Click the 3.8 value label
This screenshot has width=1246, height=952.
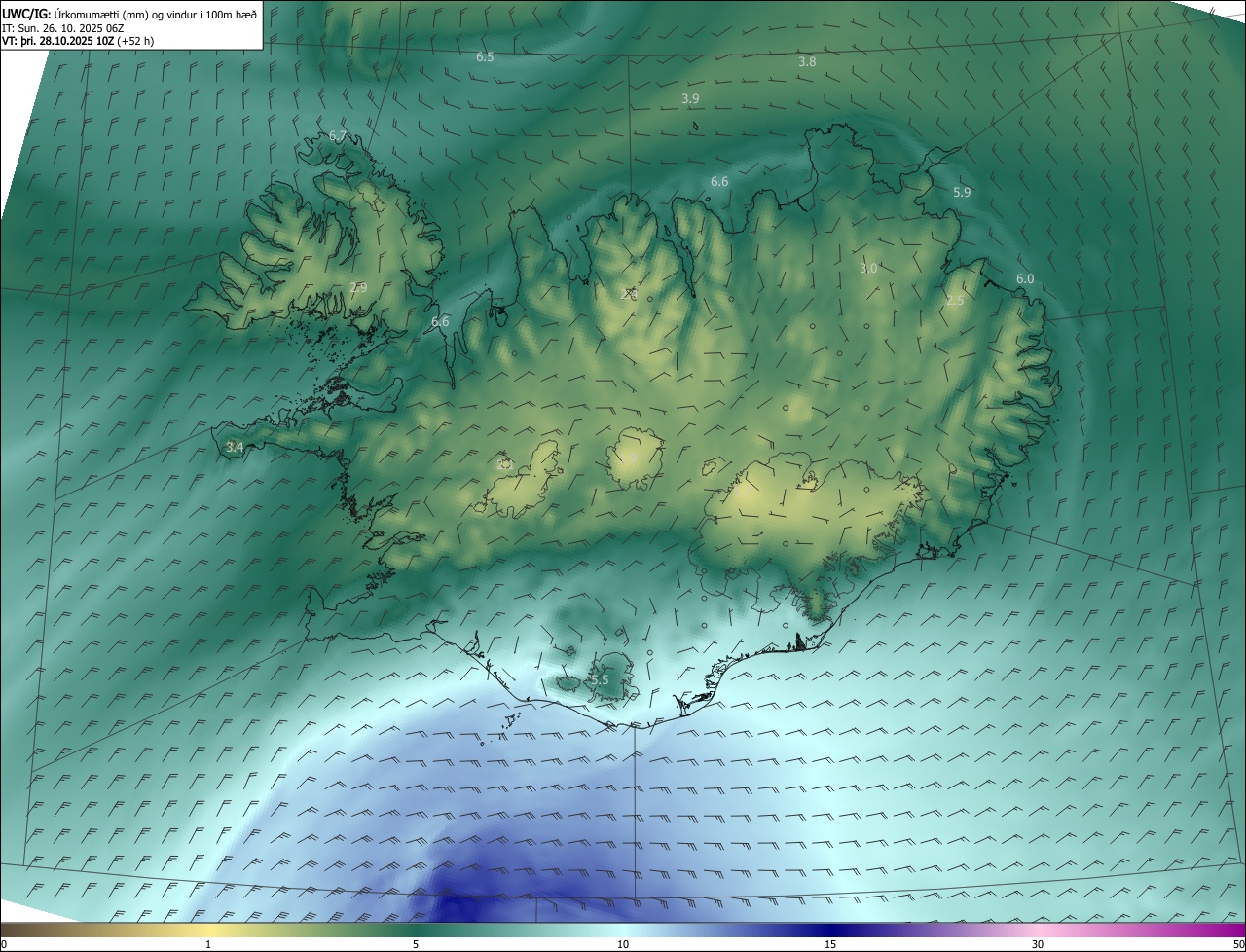coord(807,61)
